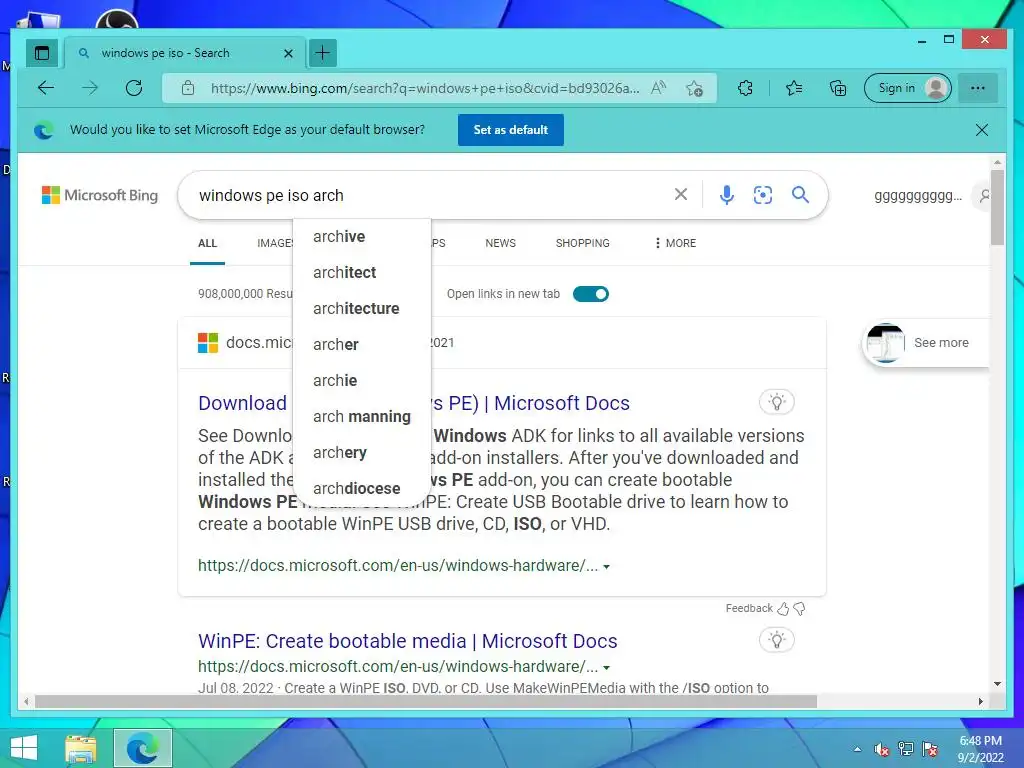Go back with the back arrow
Viewport: 1024px width, 768px height.
46,88
